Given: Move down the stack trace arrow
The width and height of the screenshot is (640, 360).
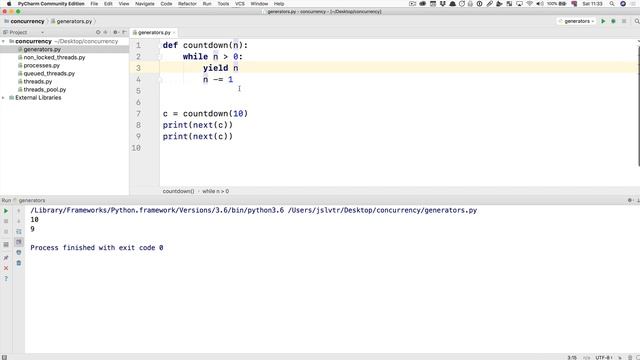Looking at the screenshot, I should coord(19,221).
